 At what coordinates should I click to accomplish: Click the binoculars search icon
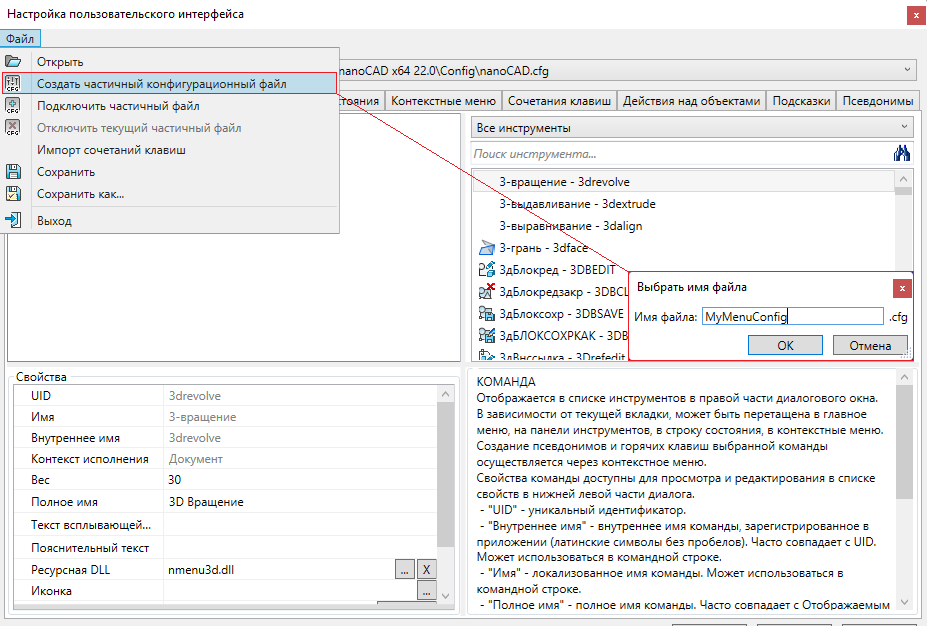pos(902,154)
